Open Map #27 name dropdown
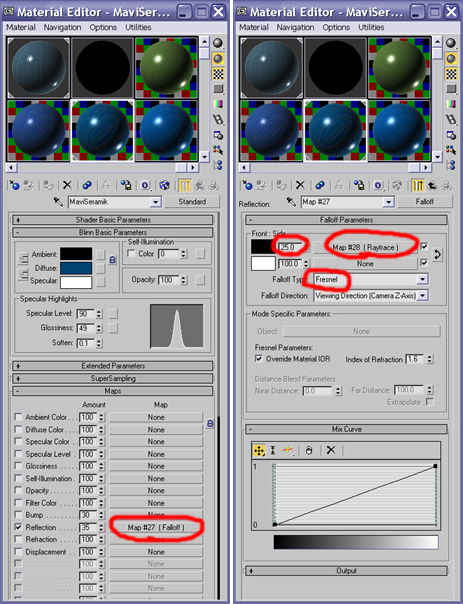 coord(389,202)
